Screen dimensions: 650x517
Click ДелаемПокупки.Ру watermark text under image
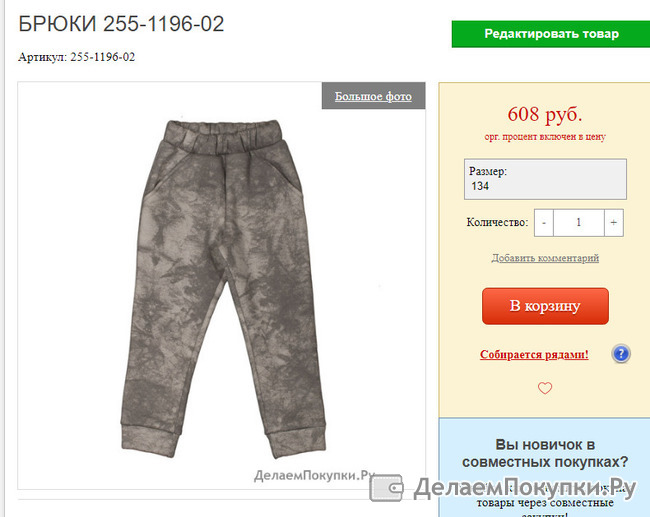314,475
